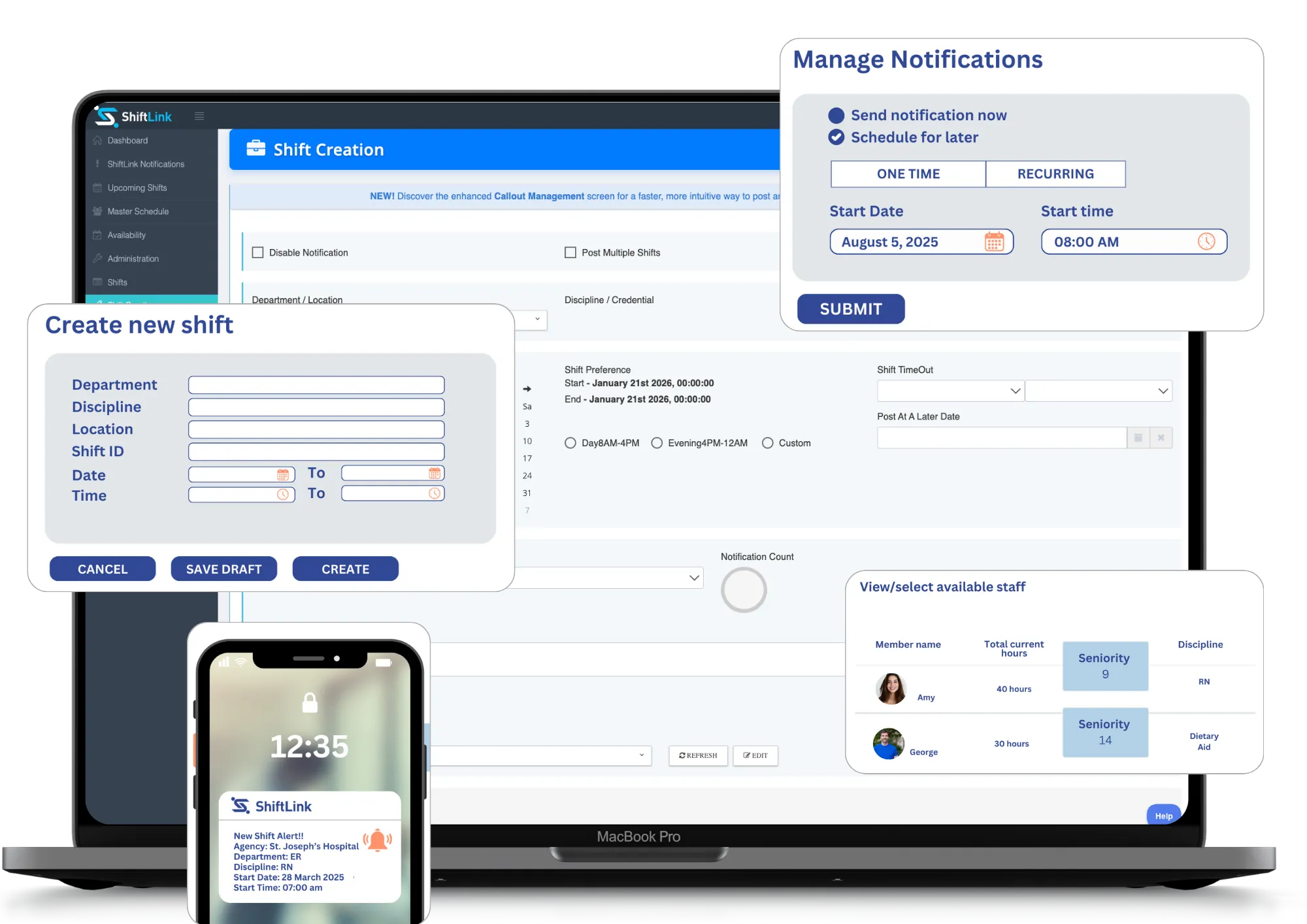The image size is (1307, 924).
Task: Check the Disable Notification checkbox
Action: click(258, 253)
